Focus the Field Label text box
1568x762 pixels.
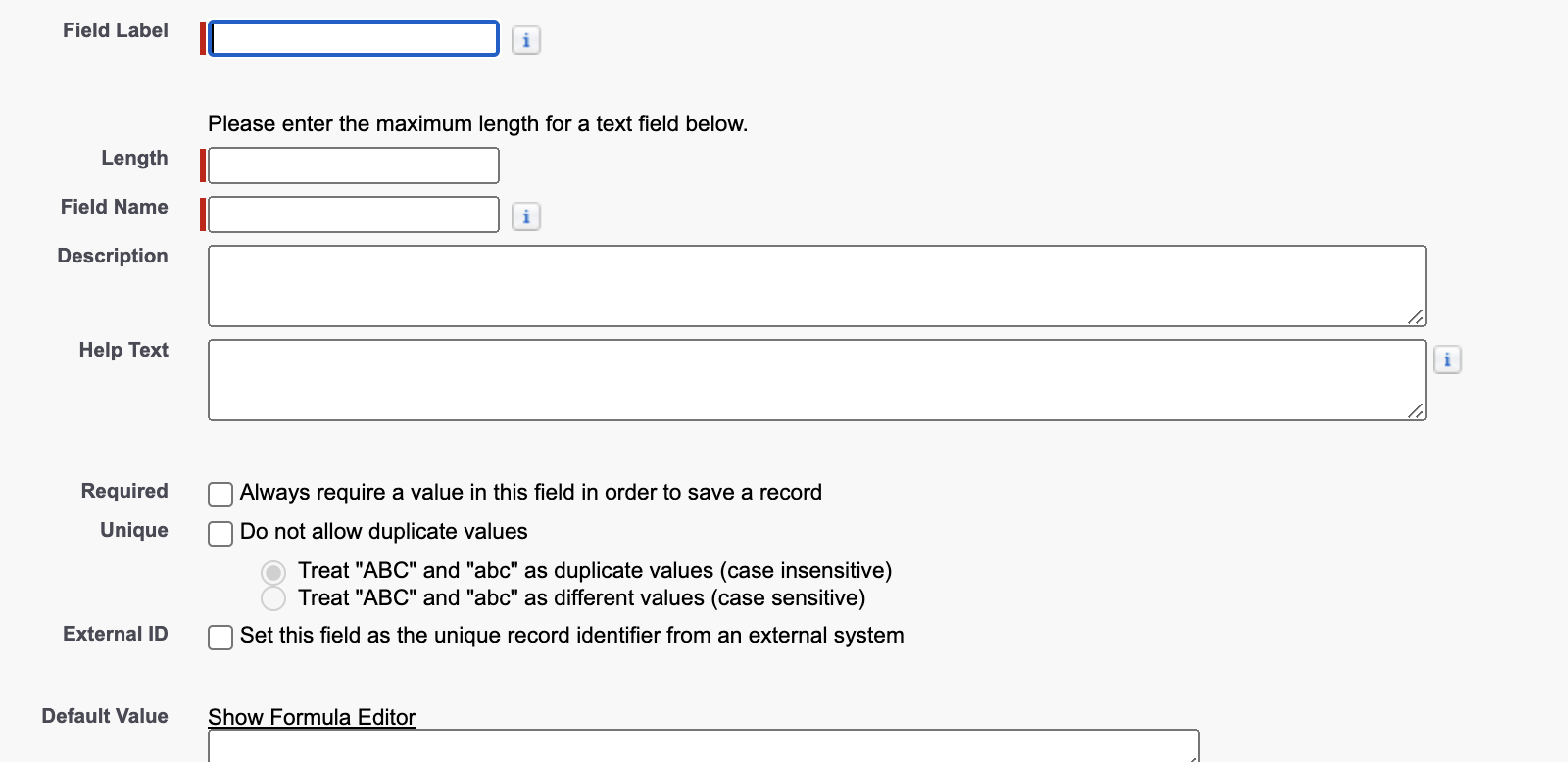click(x=354, y=39)
